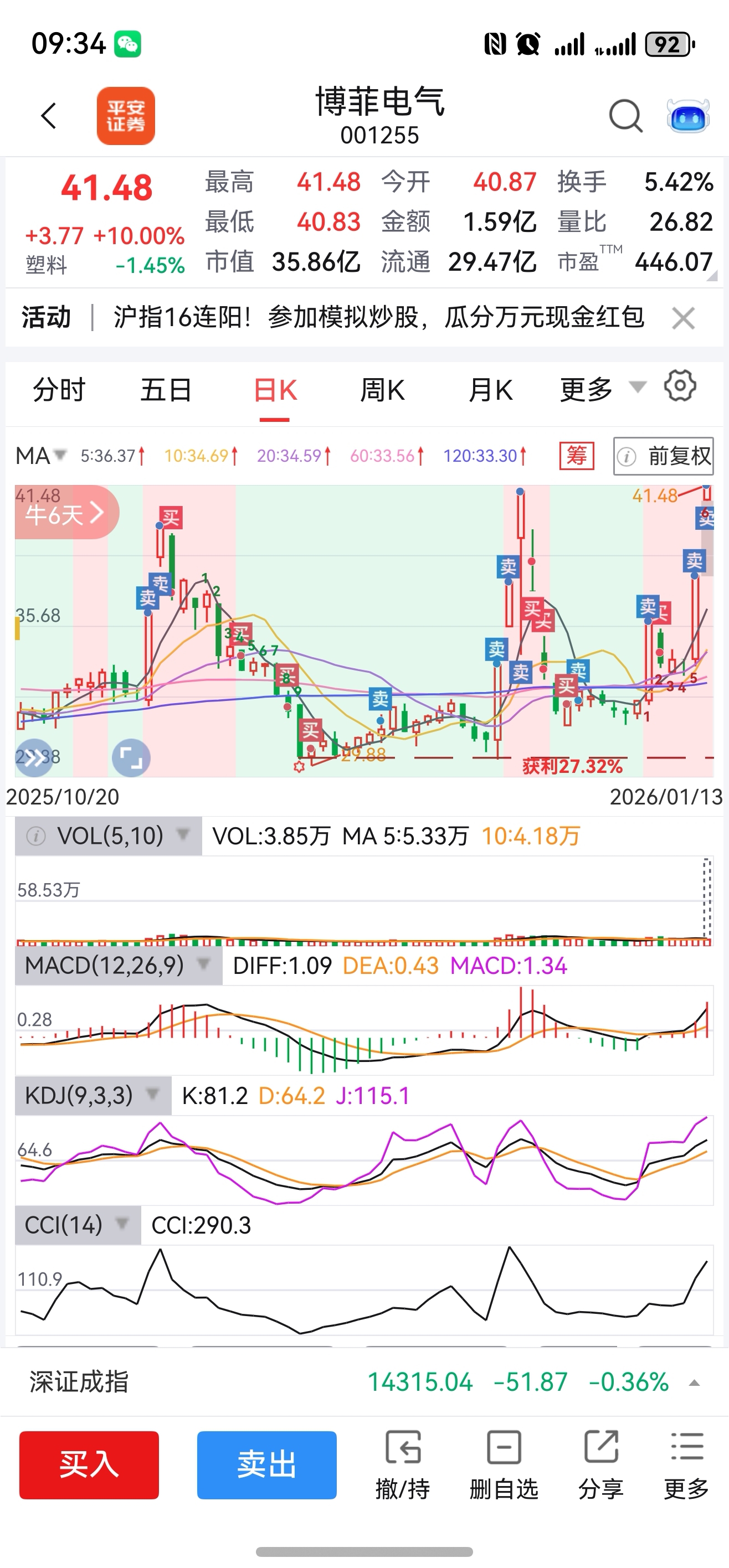Screen dimensions: 729x1568
Task: Select the 日K tab
Action: (x=275, y=390)
